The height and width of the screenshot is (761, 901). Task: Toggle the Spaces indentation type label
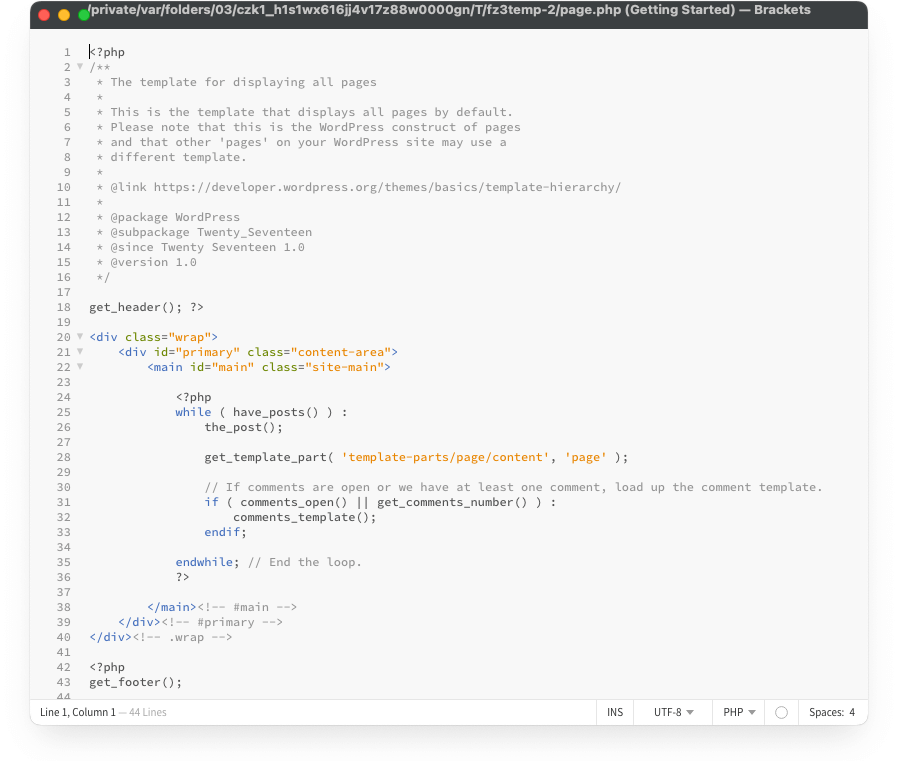826,712
